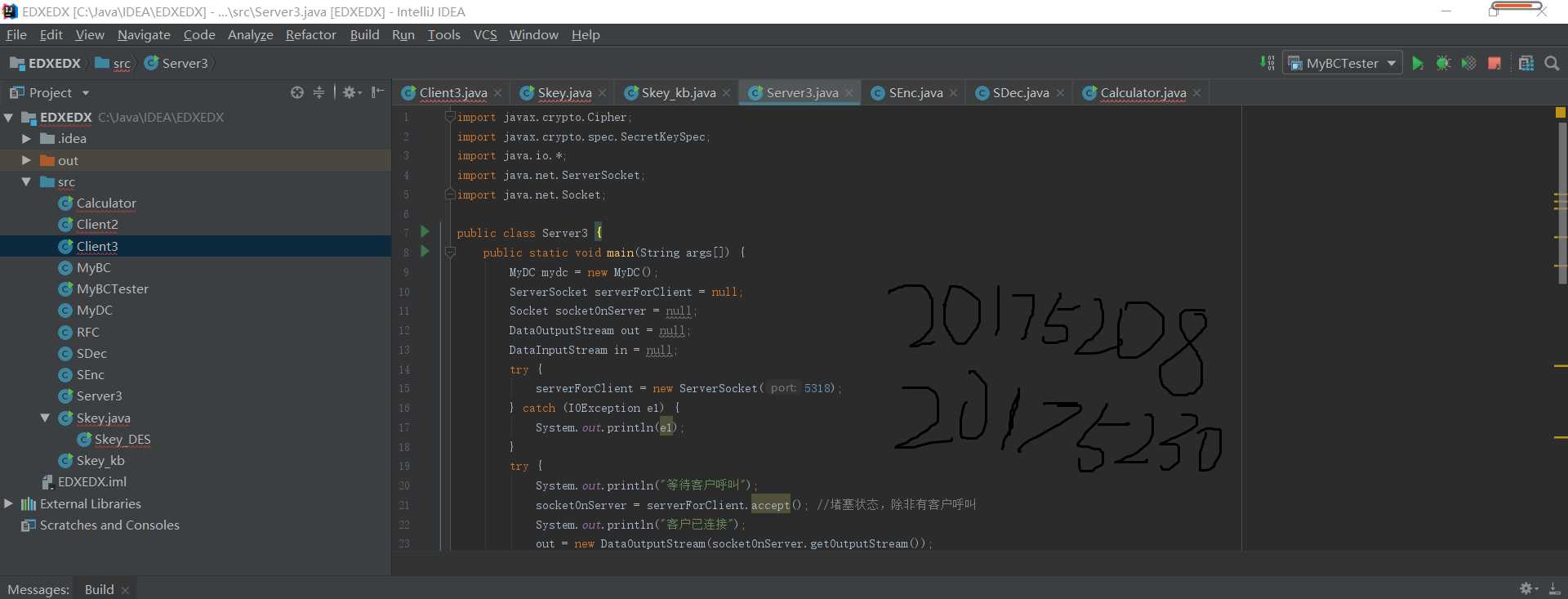Switch to the Calculator.java editor tab
This screenshot has width=1568, height=599.
click(1143, 93)
